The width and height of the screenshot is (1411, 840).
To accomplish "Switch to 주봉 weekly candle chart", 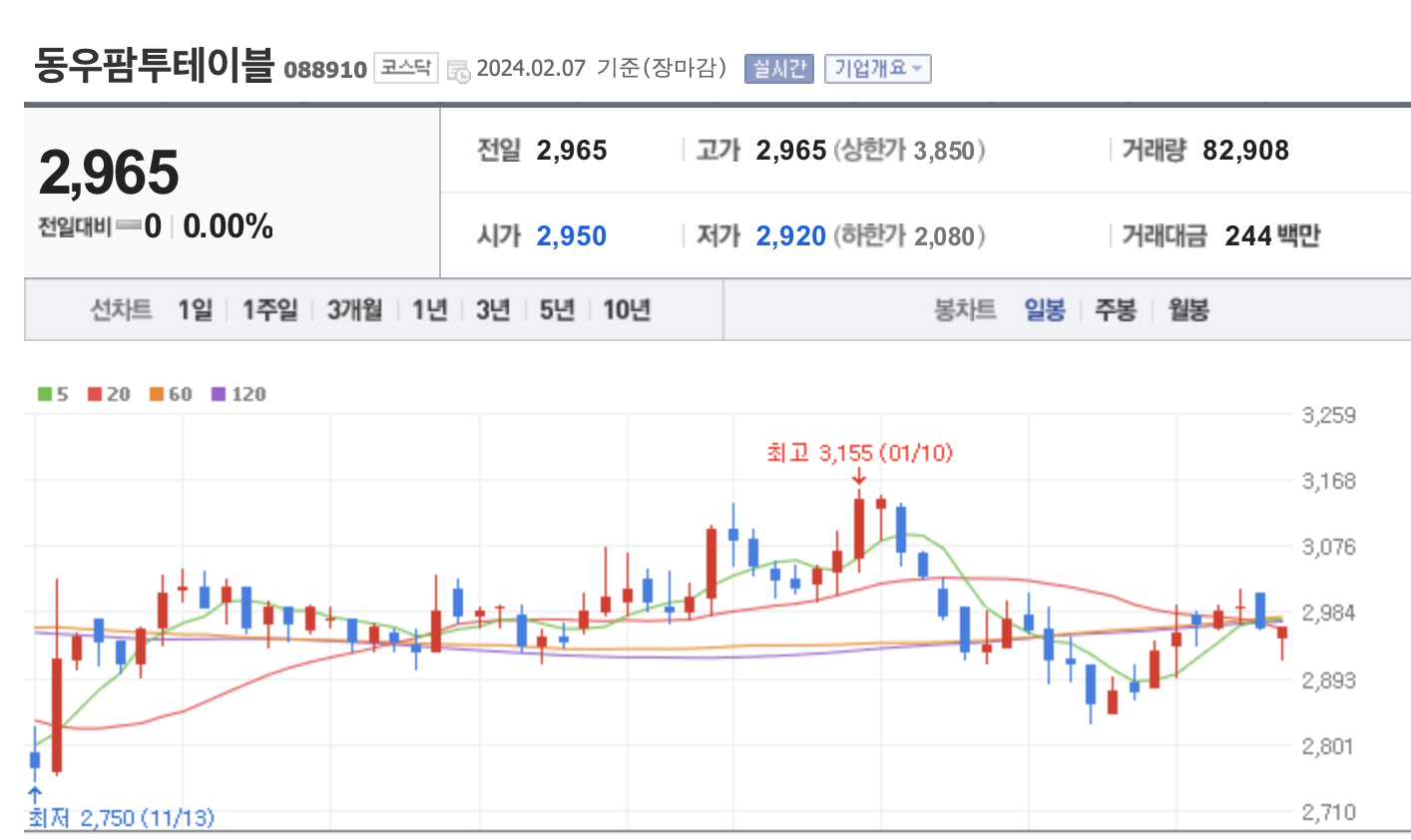I will [x=1117, y=310].
